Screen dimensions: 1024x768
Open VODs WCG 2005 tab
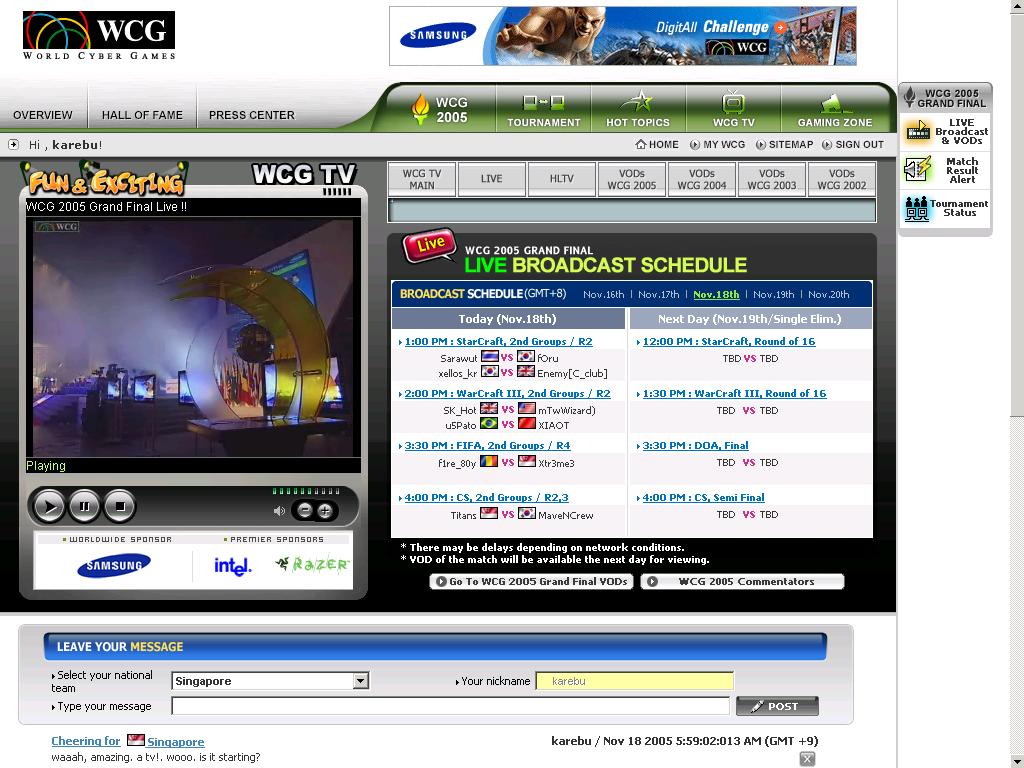(632, 180)
